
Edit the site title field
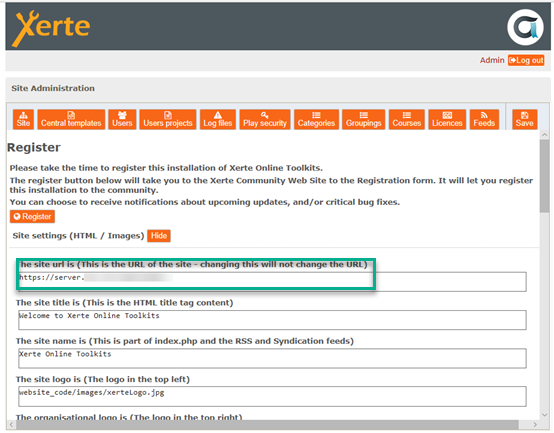(272, 320)
